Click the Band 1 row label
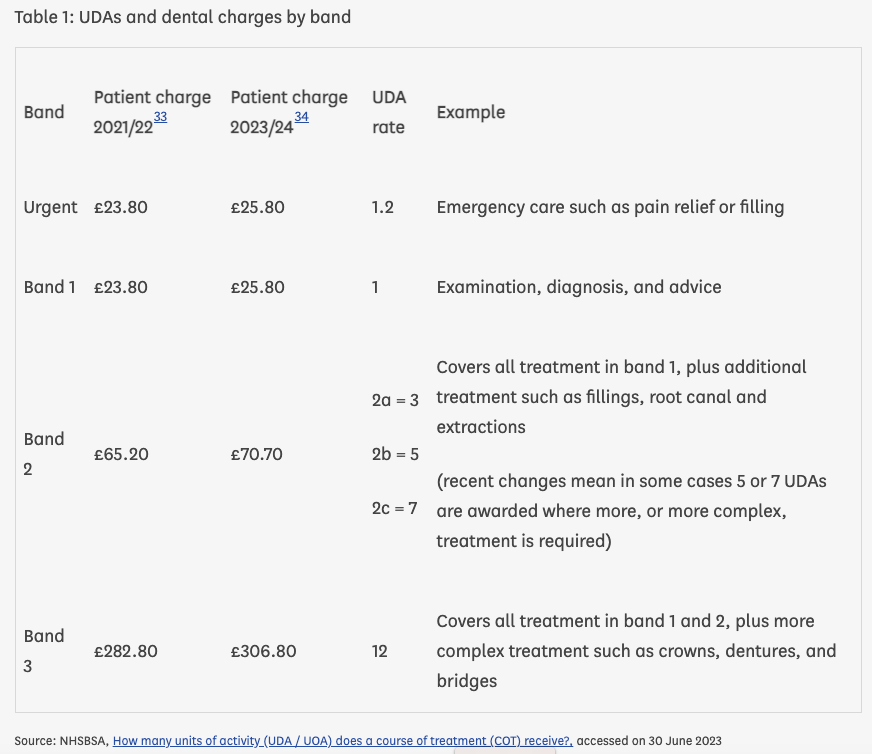Image resolution: width=872 pixels, height=754 pixels. pyautogui.click(x=50, y=287)
